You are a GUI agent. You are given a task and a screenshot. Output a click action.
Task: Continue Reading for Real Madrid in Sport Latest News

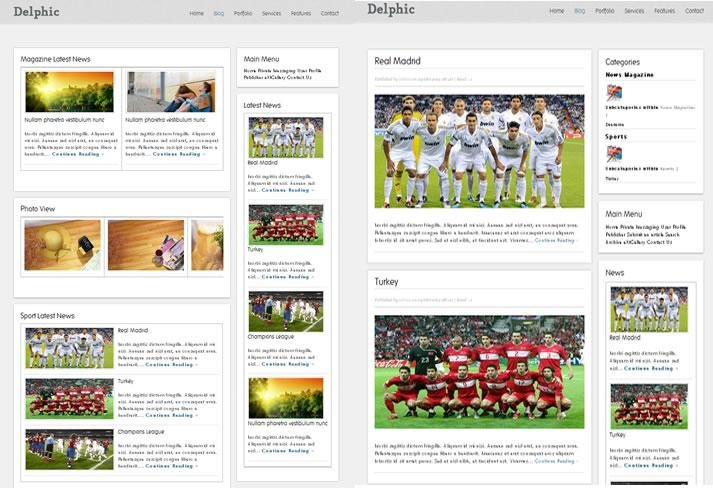171,365
